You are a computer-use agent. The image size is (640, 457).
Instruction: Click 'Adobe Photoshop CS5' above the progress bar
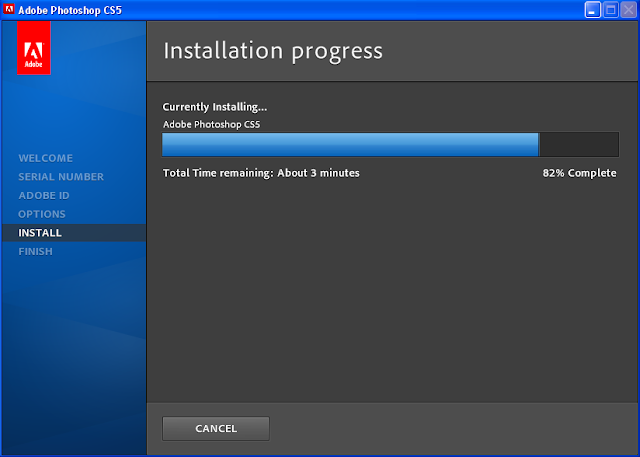click(x=211, y=124)
